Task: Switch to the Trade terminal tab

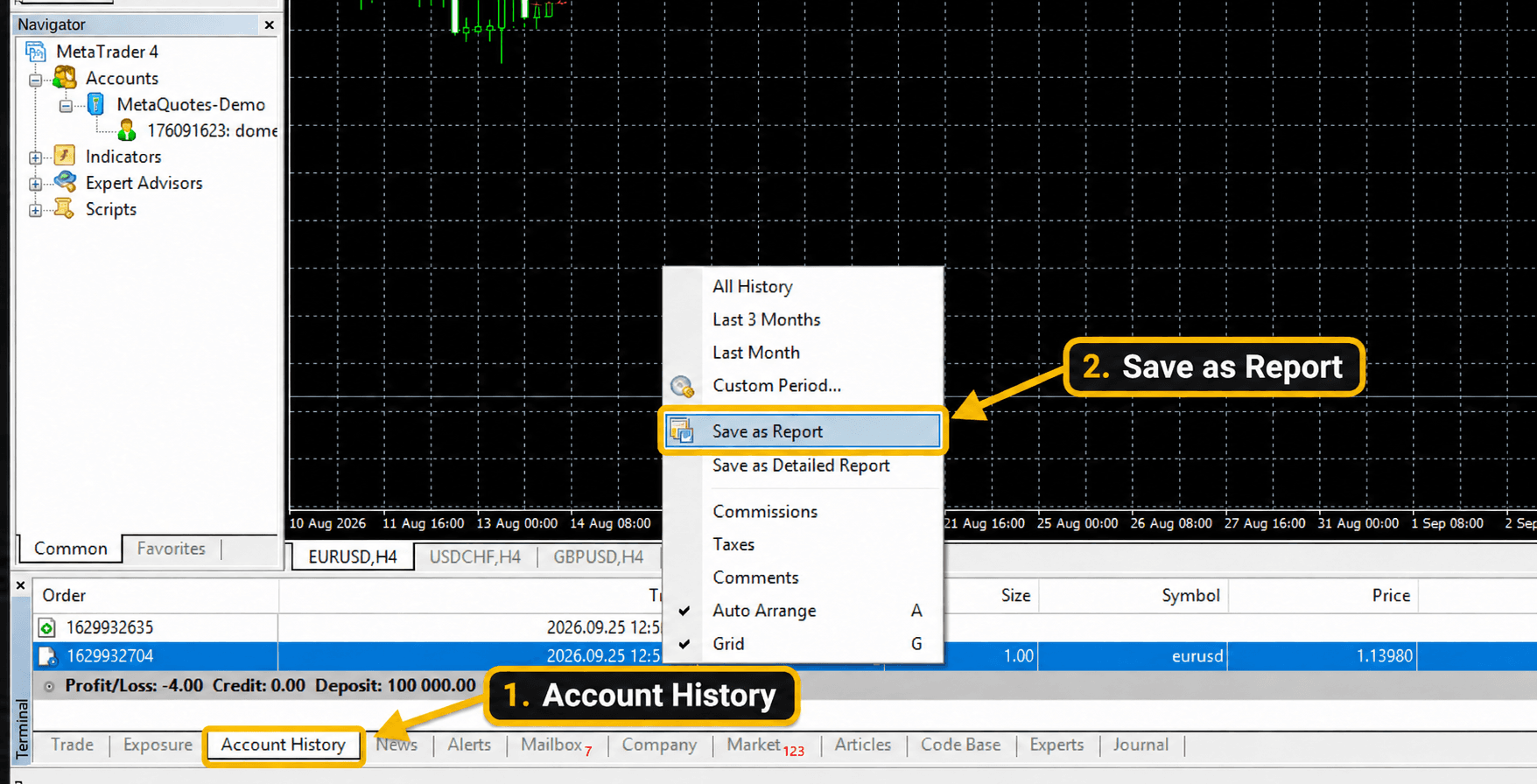Action: click(x=72, y=745)
